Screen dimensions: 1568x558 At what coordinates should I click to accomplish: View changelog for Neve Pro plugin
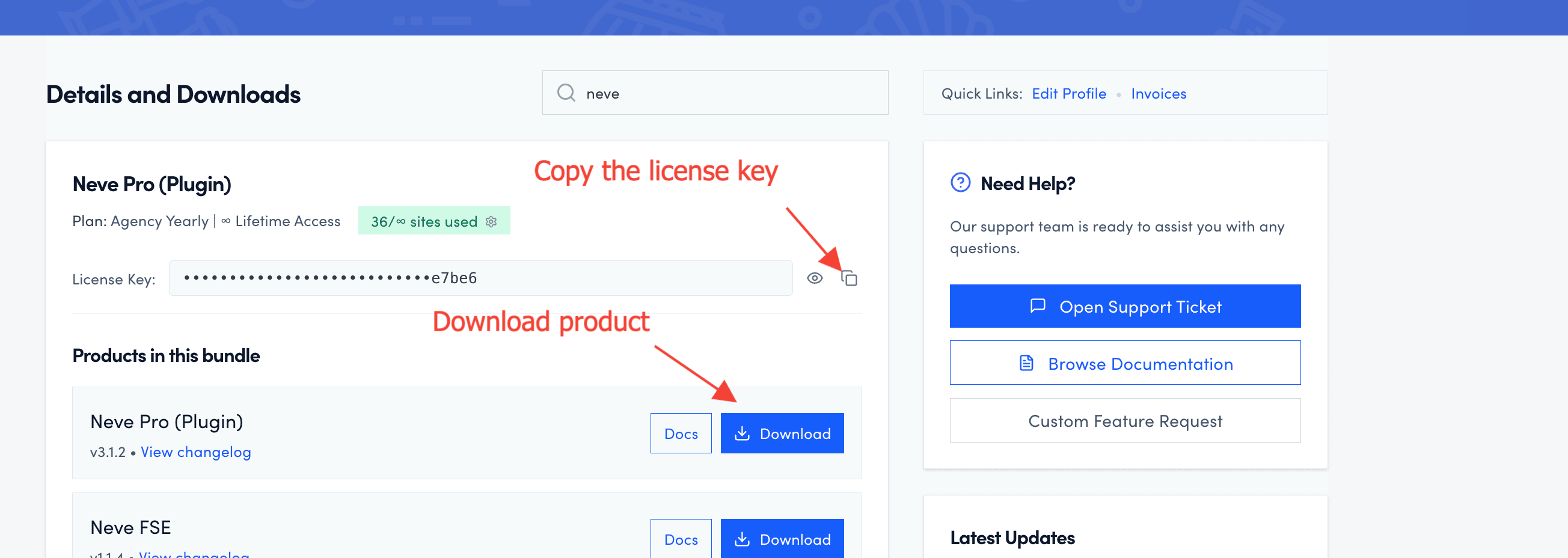195,452
